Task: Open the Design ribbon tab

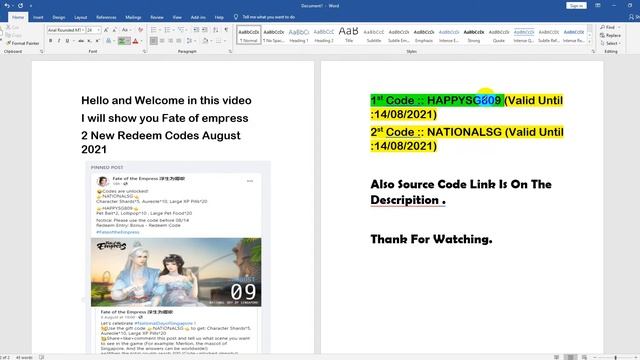Action: point(59,17)
